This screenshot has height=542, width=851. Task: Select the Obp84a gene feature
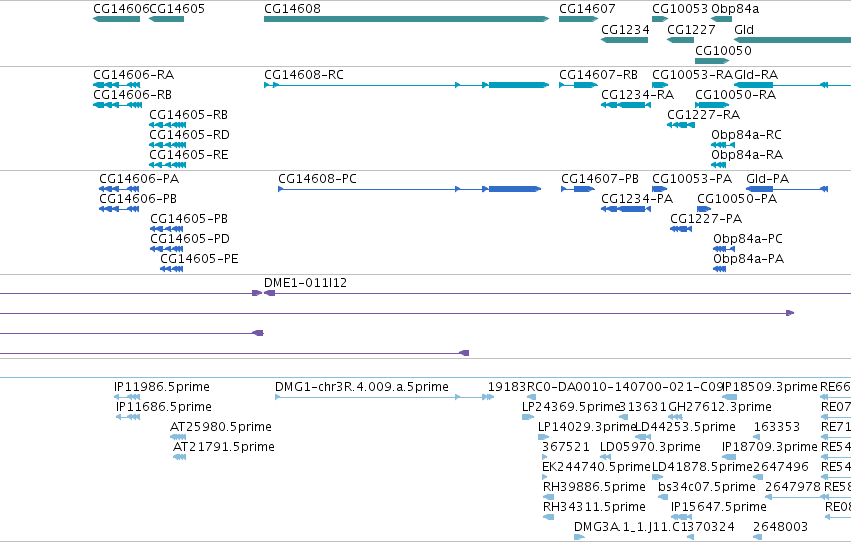click(721, 19)
